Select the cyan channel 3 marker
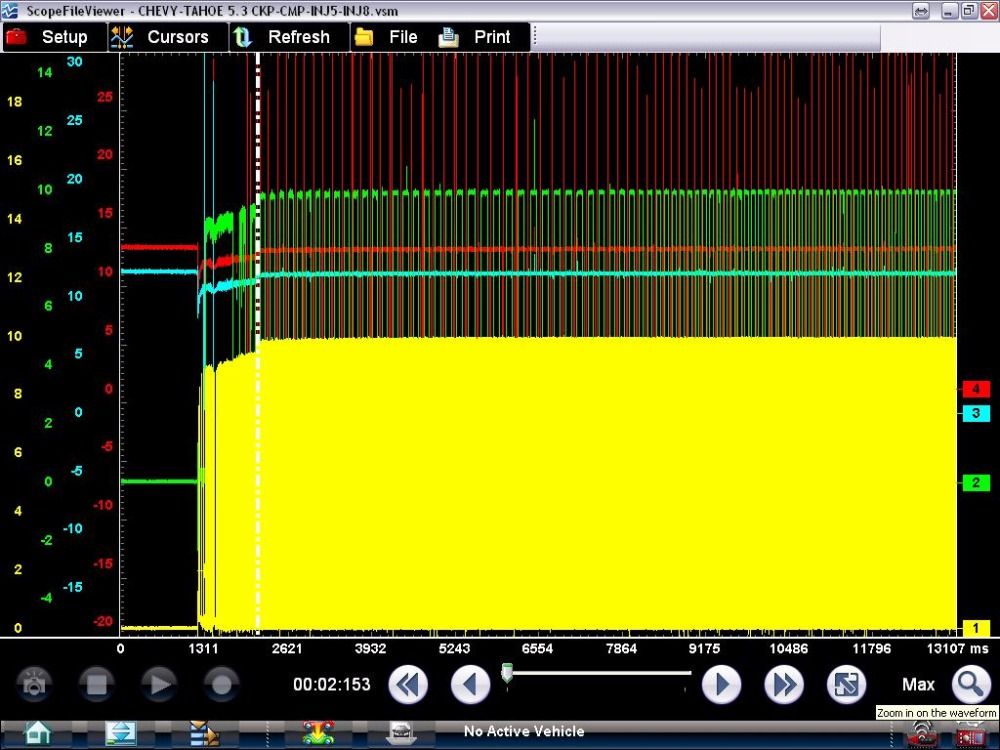1000x750 pixels. tap(975, 413)
